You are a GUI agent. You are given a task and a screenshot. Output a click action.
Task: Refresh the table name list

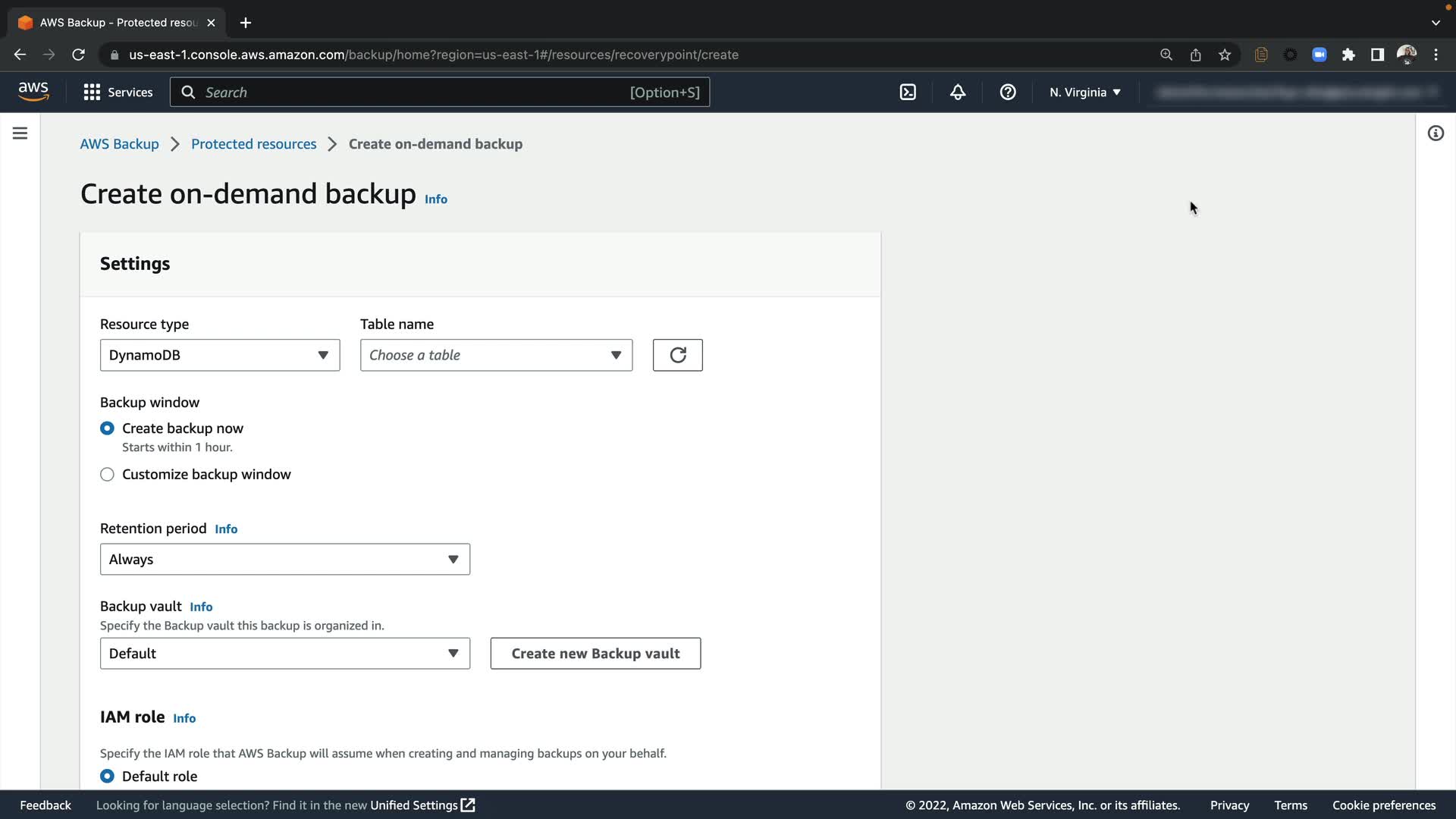click(x=677, y=355)
